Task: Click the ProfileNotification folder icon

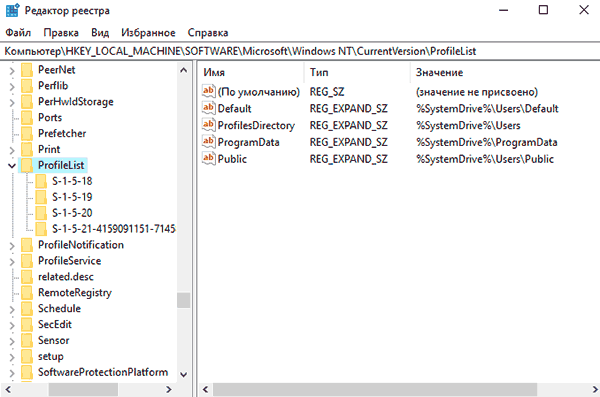Action: point(27,245)
